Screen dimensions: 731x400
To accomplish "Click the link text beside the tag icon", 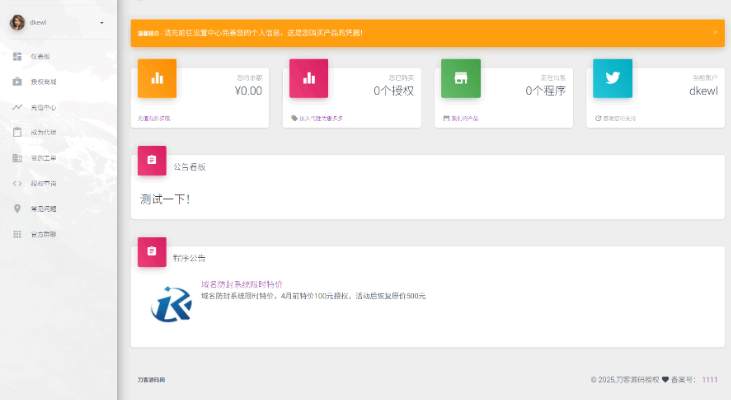I will pyautogui.click(x=321, y=118).
